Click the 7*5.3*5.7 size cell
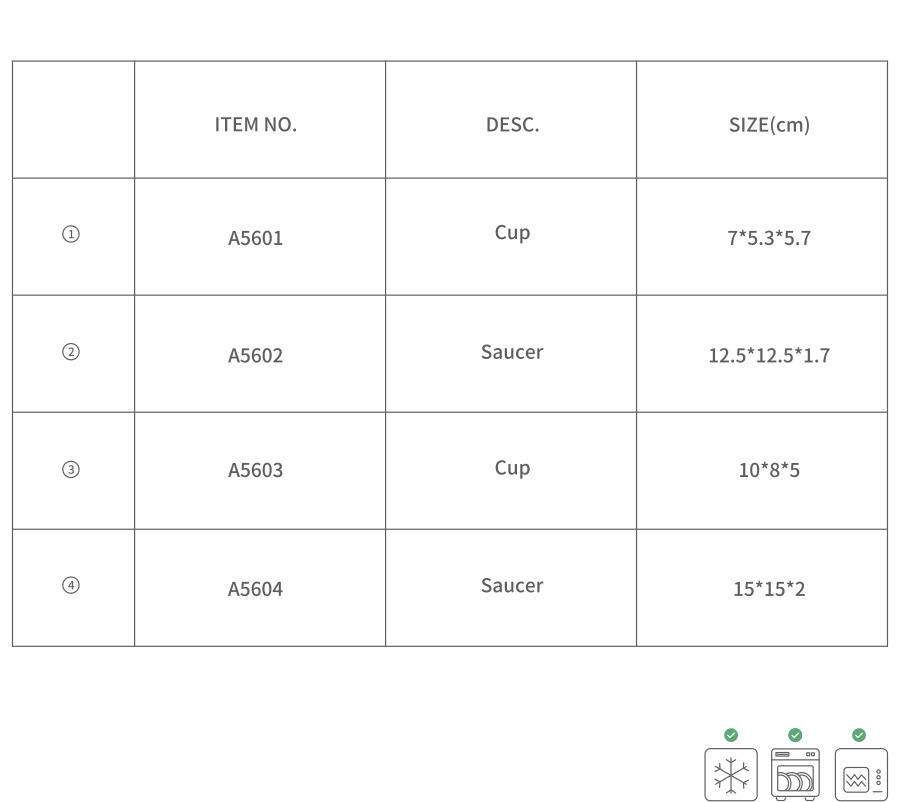The image size is (900, 802). tap(769, 239)
